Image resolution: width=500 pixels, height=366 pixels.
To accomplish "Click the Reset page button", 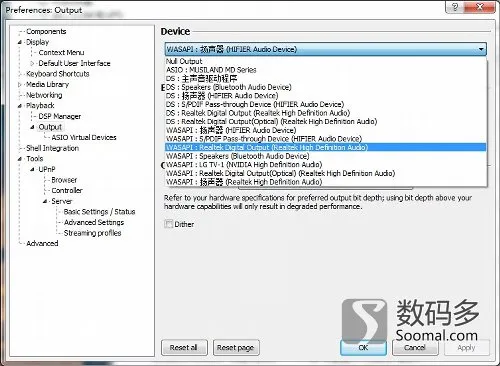I will (236, 348).
